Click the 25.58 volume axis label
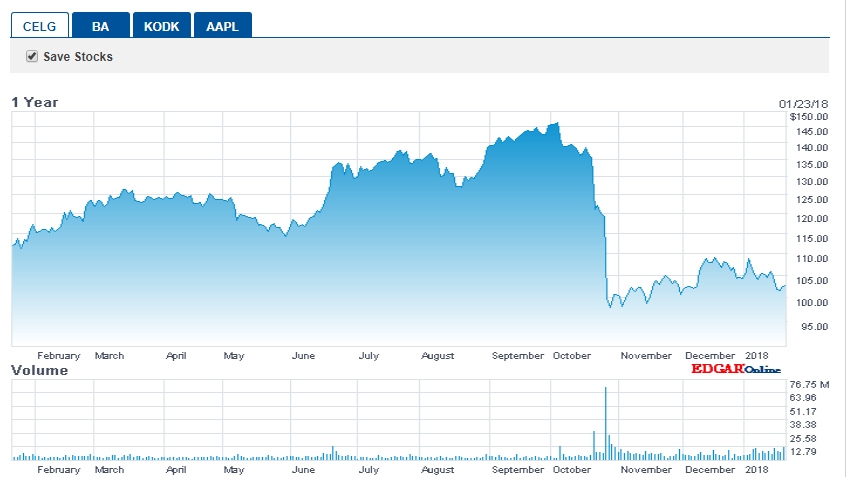 pos(803,438)
